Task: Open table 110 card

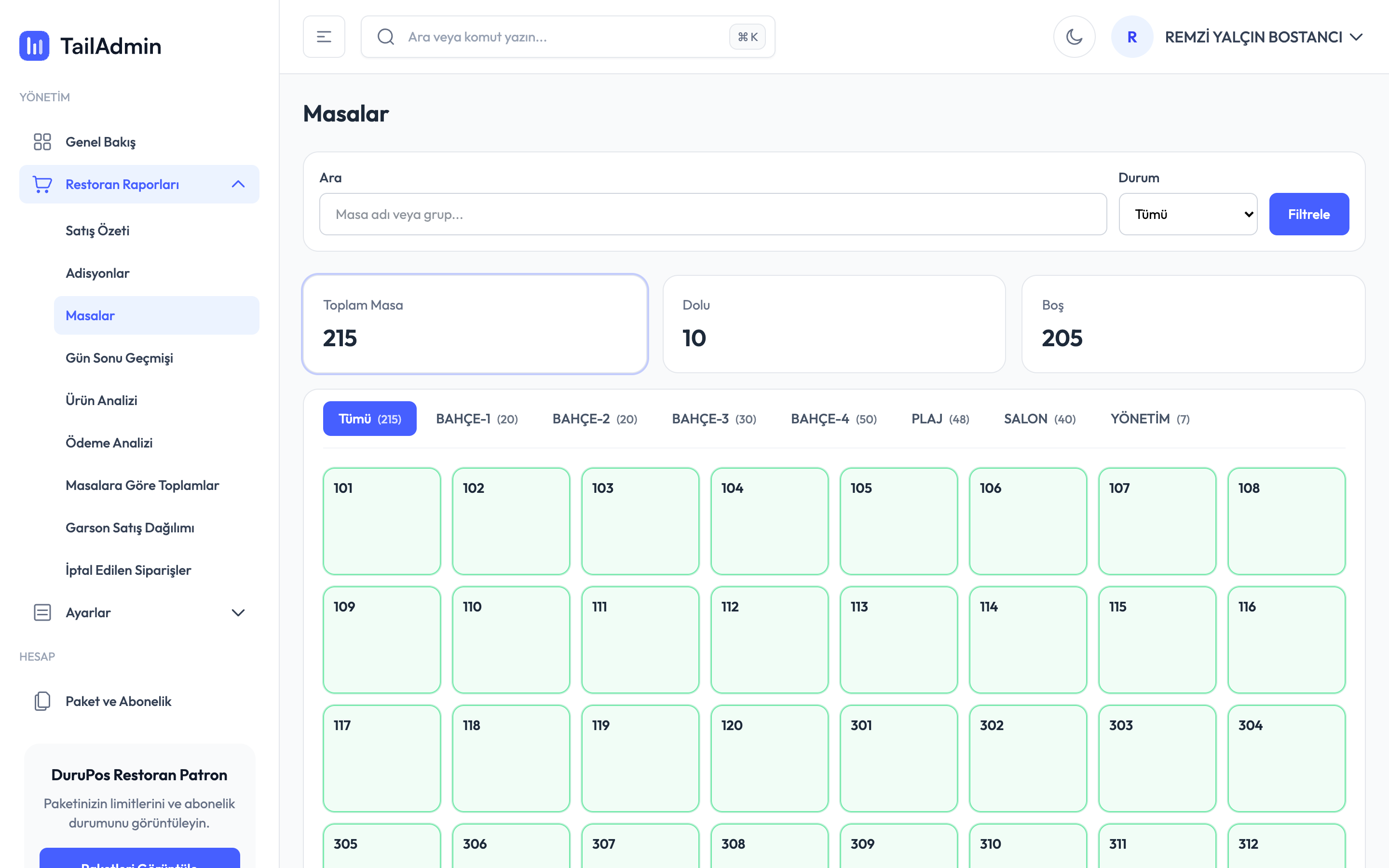Action: (511, 639)
